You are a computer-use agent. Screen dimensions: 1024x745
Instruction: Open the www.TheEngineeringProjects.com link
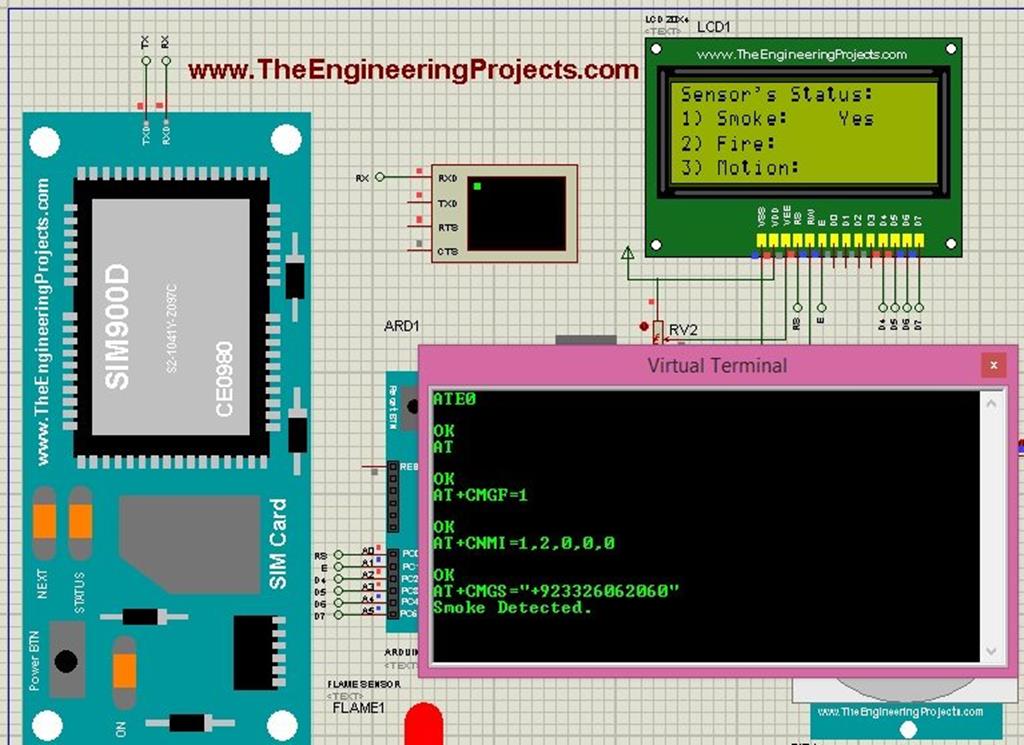point(410,70)
